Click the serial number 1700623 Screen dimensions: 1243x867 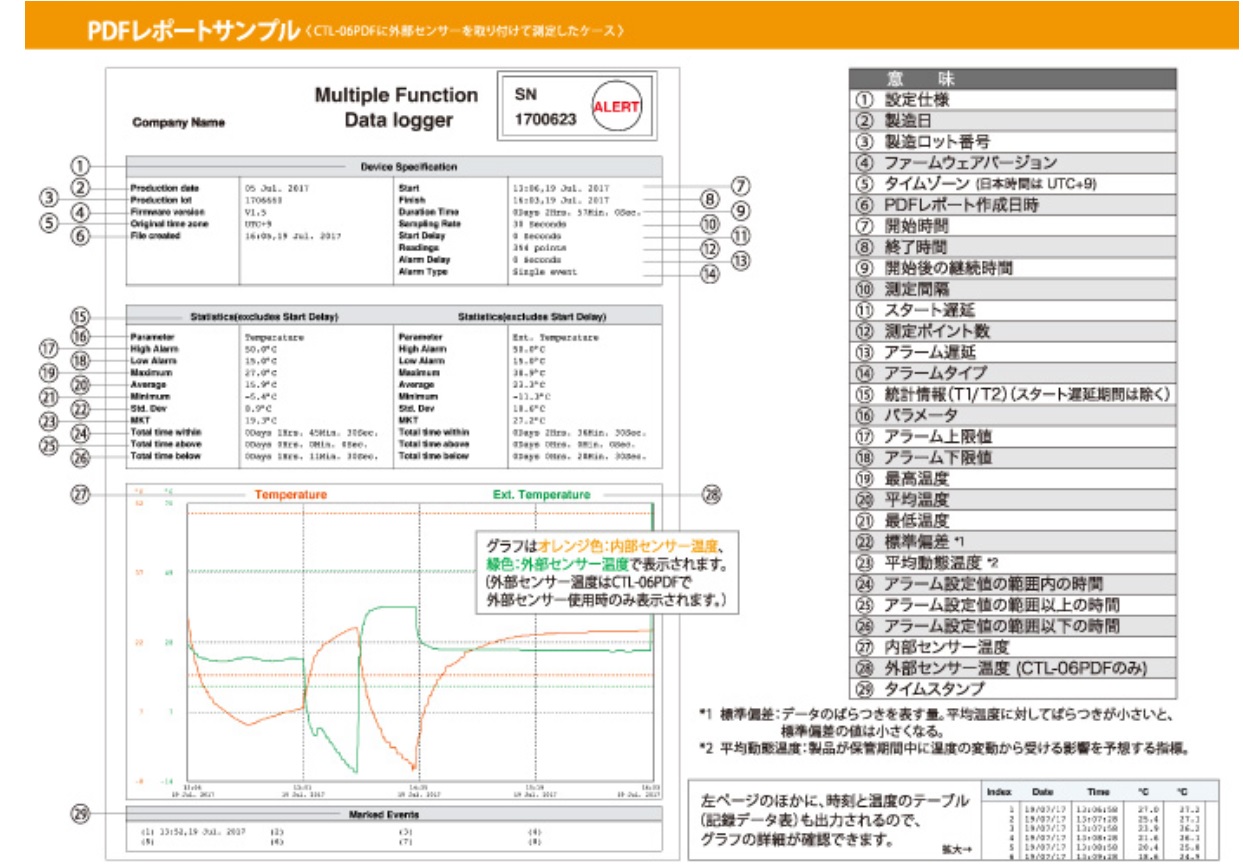click(545, 119)
